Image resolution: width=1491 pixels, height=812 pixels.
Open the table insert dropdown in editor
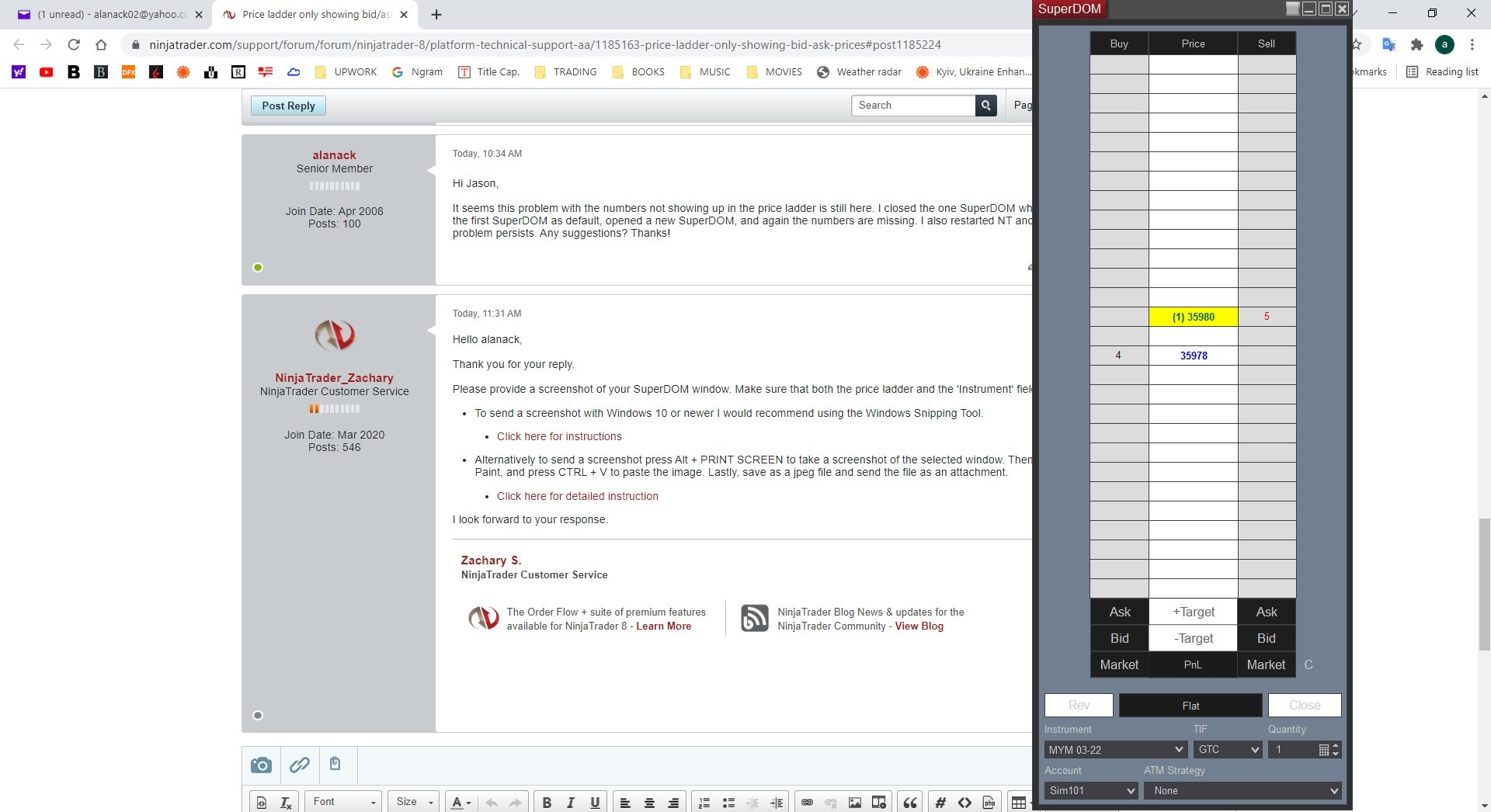[x=1020, y=803]
